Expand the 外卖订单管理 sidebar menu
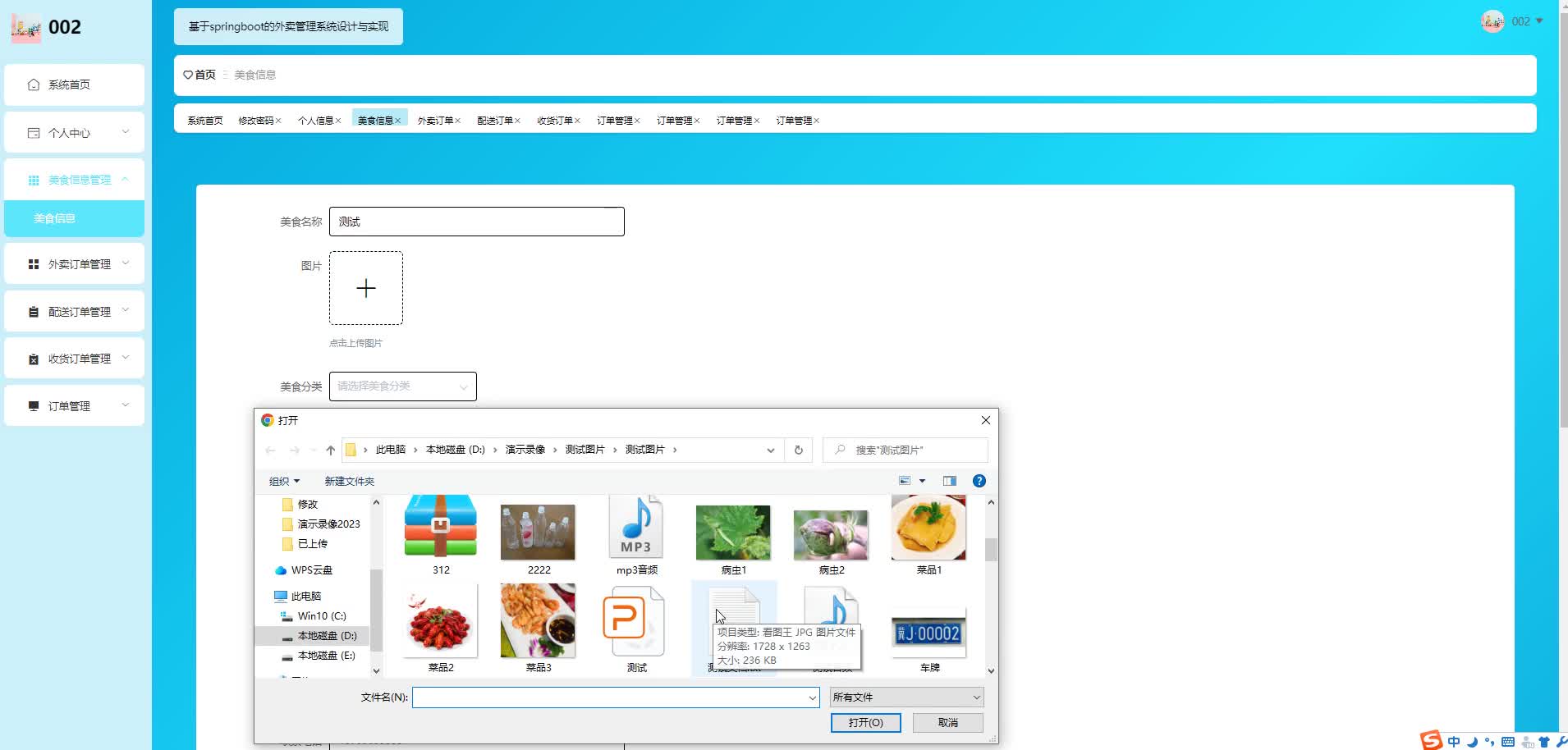 coord(74,264)
